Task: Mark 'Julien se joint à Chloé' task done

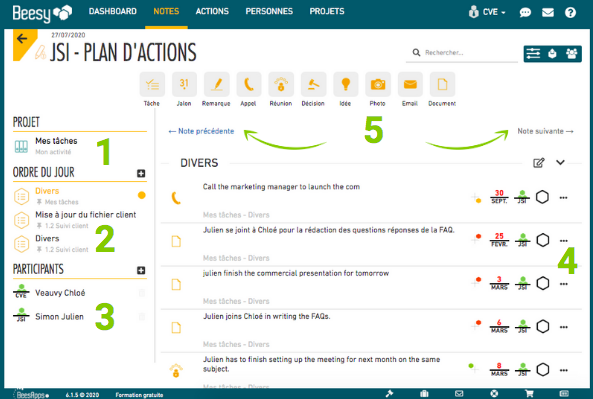Action: pyautogui.click(x=543, y=240)
